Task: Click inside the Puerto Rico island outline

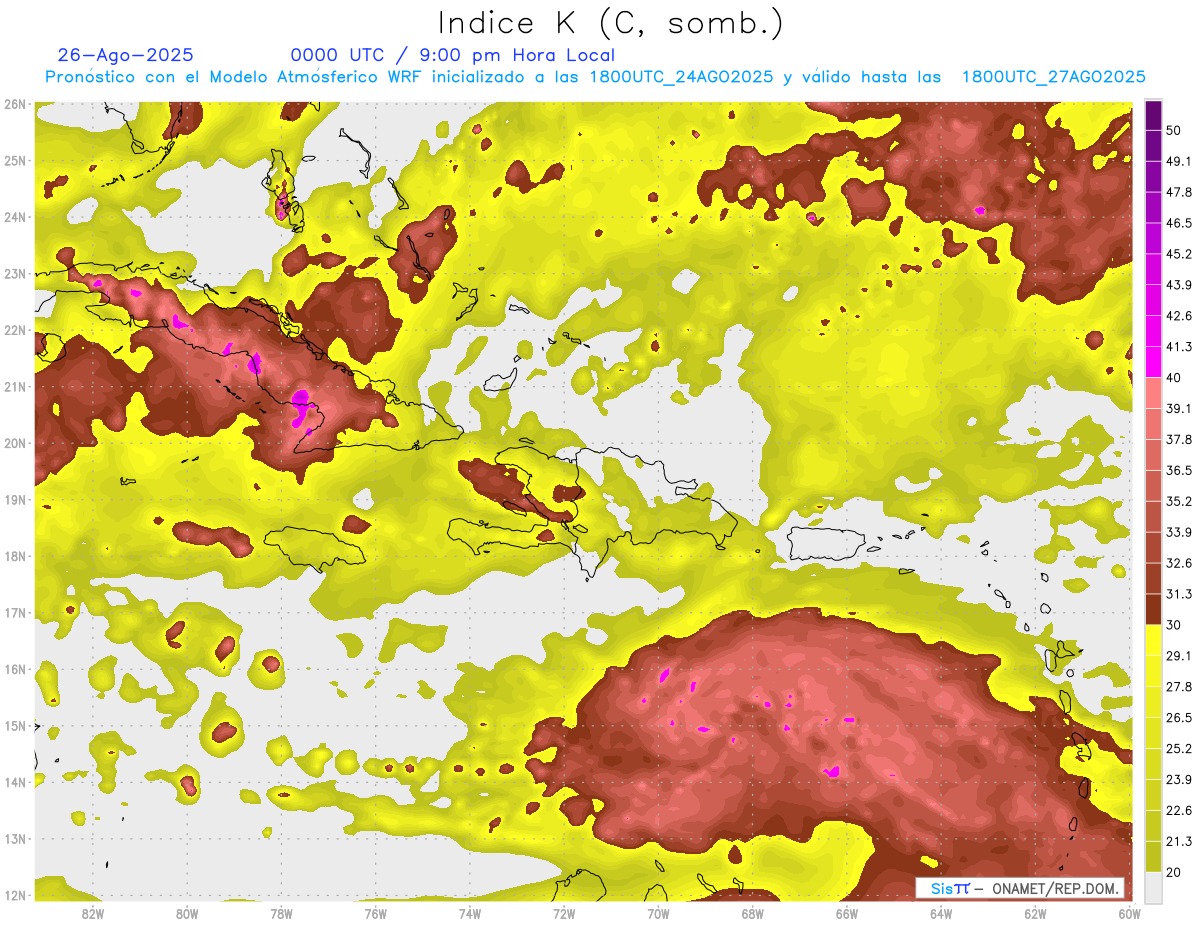Action: (x=825, y=543)
